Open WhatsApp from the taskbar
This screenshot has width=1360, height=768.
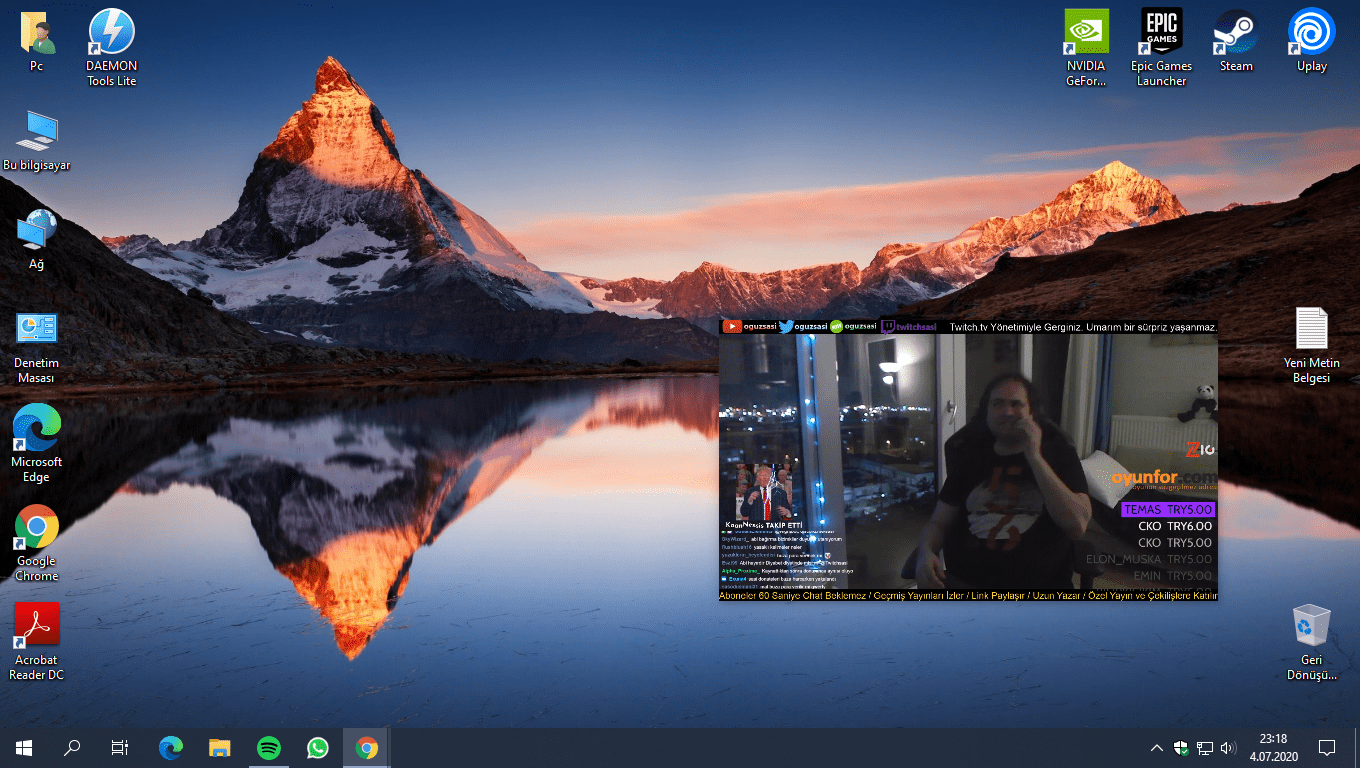coord(318,747)
